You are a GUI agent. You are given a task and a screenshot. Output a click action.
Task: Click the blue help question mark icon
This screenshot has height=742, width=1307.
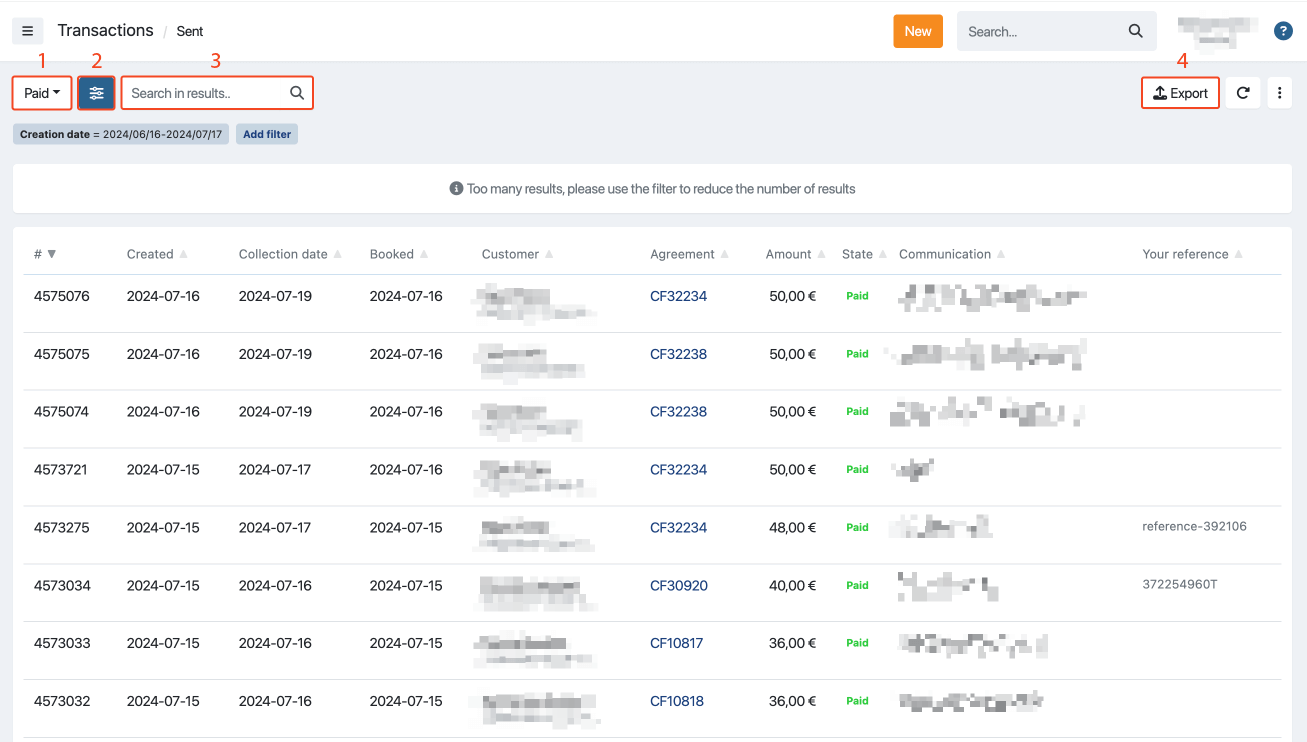click(1283, 31)
